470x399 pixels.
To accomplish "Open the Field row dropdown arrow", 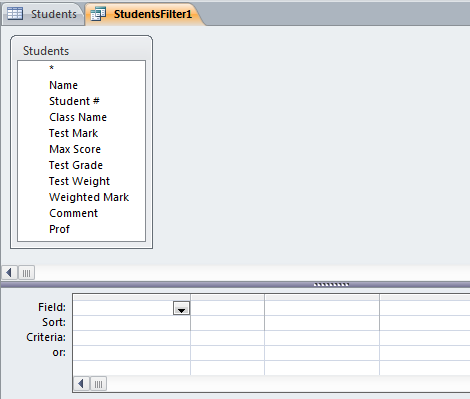I will click(181, 308).
